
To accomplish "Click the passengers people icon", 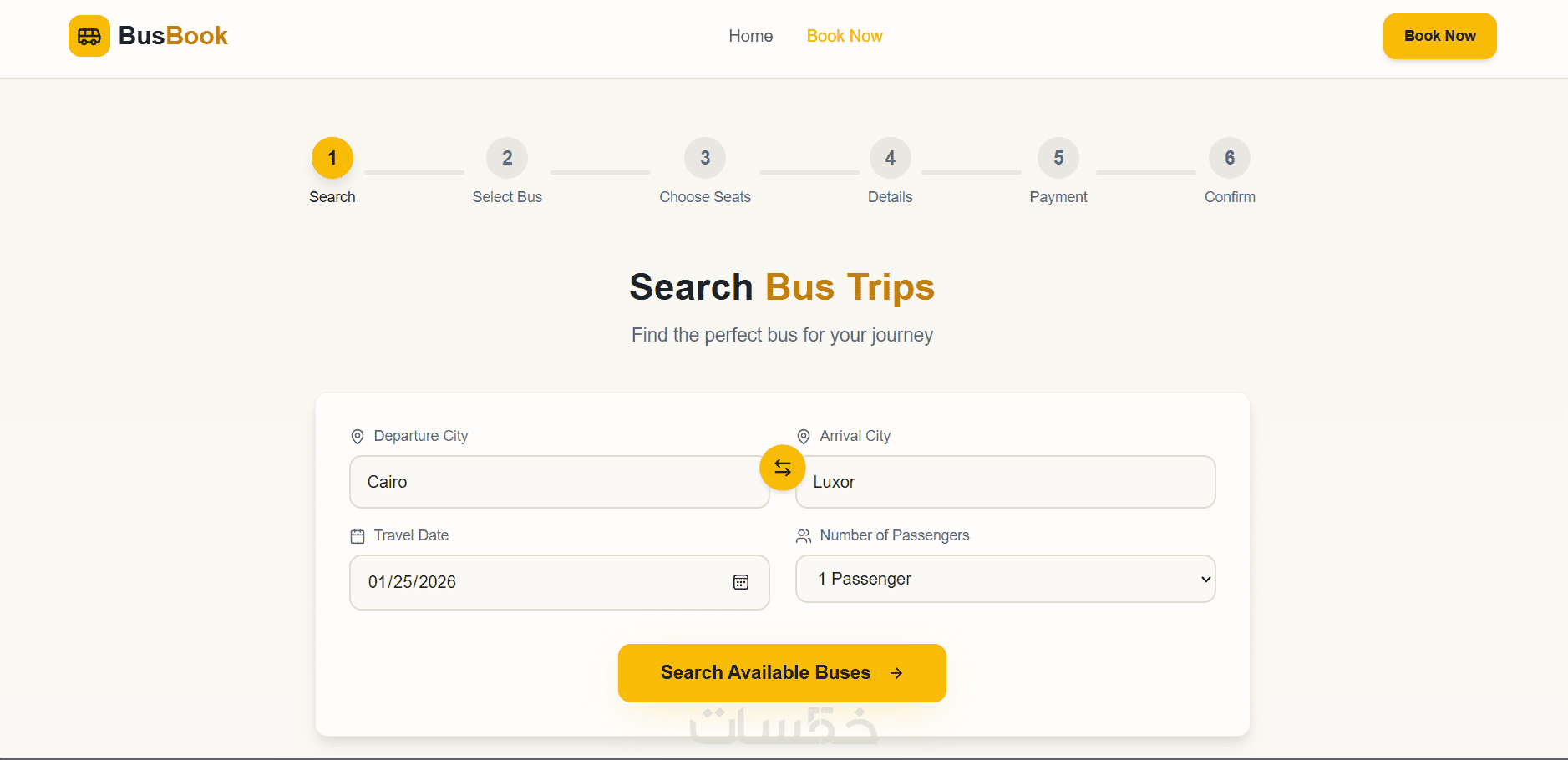I will point(804,536).
